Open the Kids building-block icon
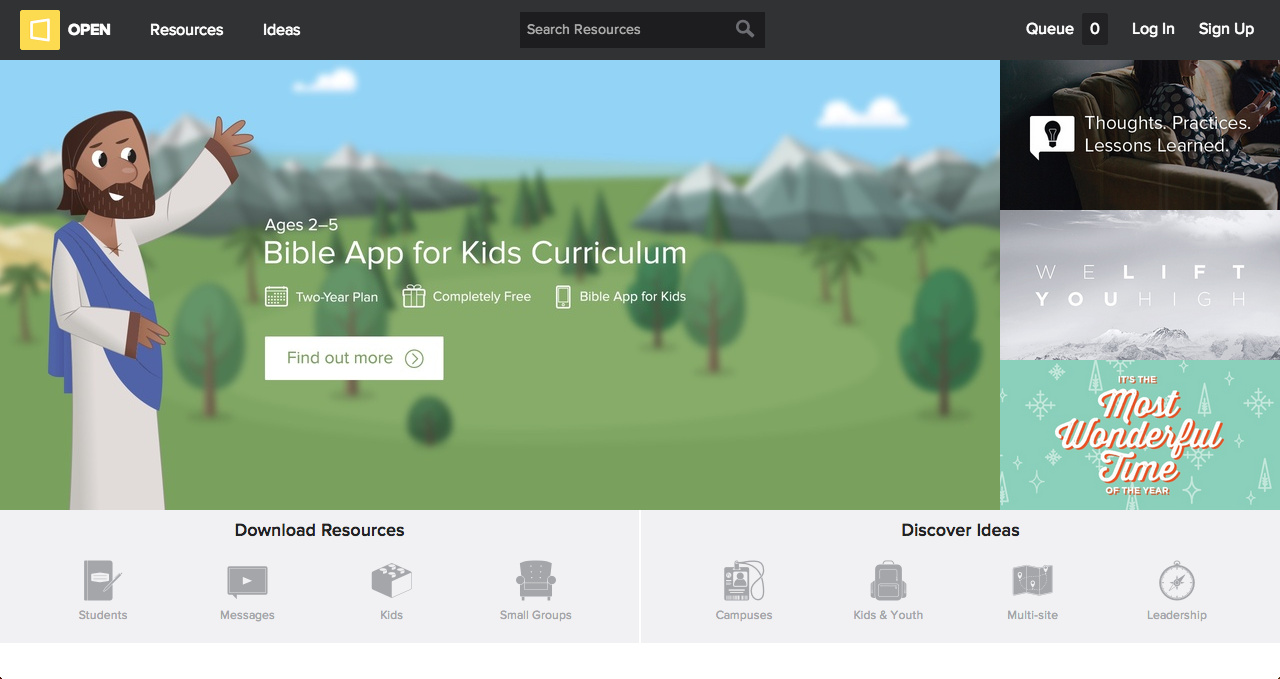Viewport: 1280px width, 679px height. pos(392,581)
